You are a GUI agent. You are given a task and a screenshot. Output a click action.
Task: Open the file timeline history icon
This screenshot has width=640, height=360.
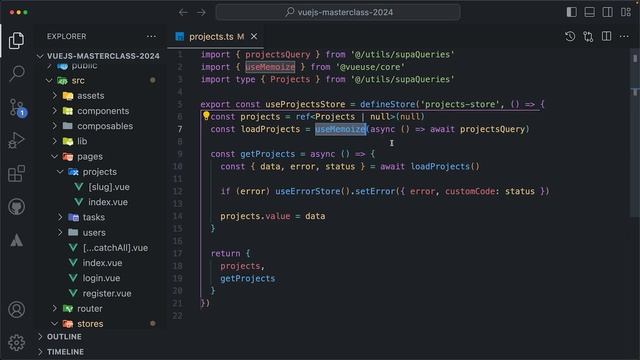click(570, 37)
